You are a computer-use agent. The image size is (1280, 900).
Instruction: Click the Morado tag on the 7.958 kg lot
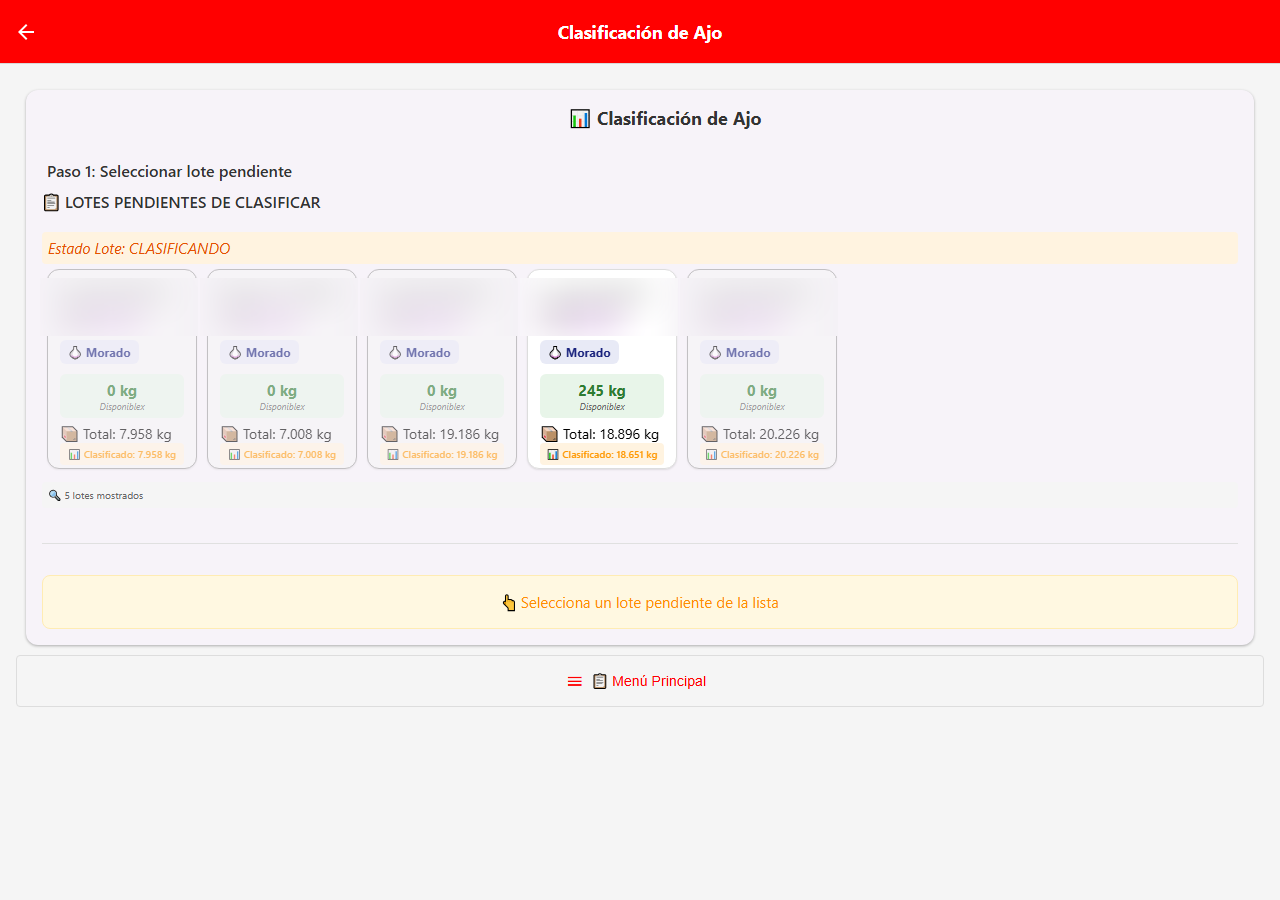pos(99,352)
